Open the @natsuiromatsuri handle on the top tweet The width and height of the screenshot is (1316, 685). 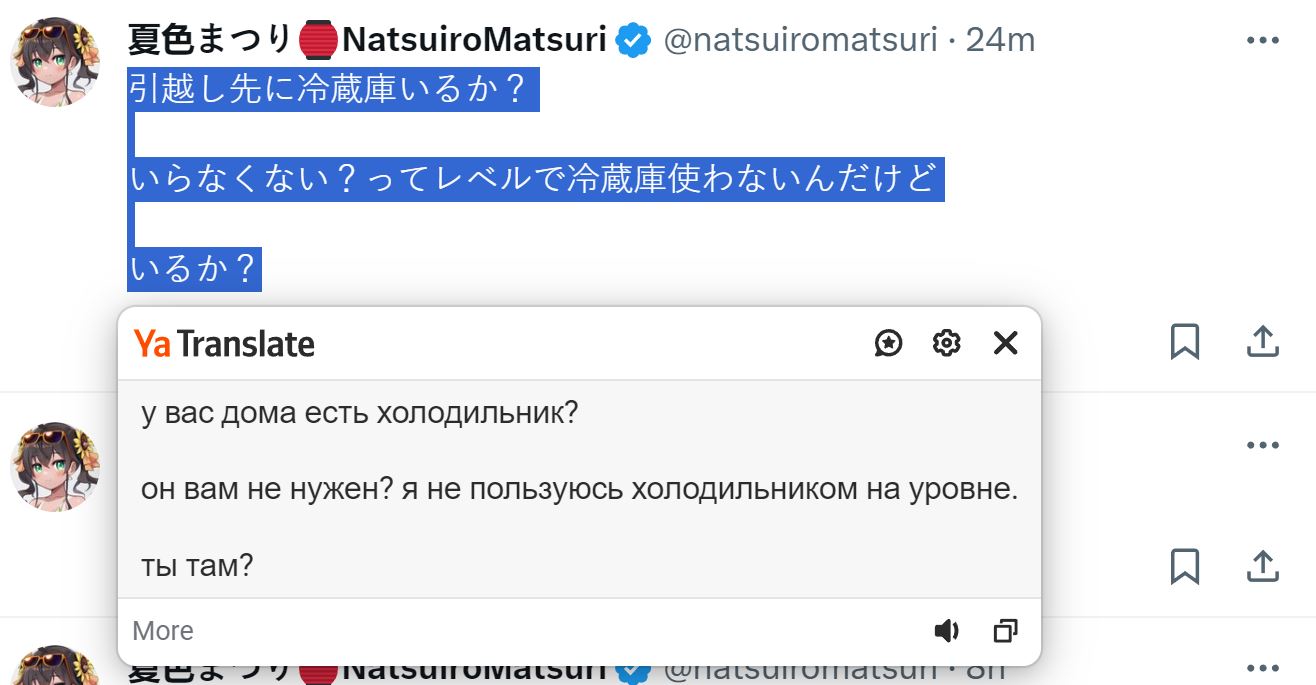tap(800, 40)
